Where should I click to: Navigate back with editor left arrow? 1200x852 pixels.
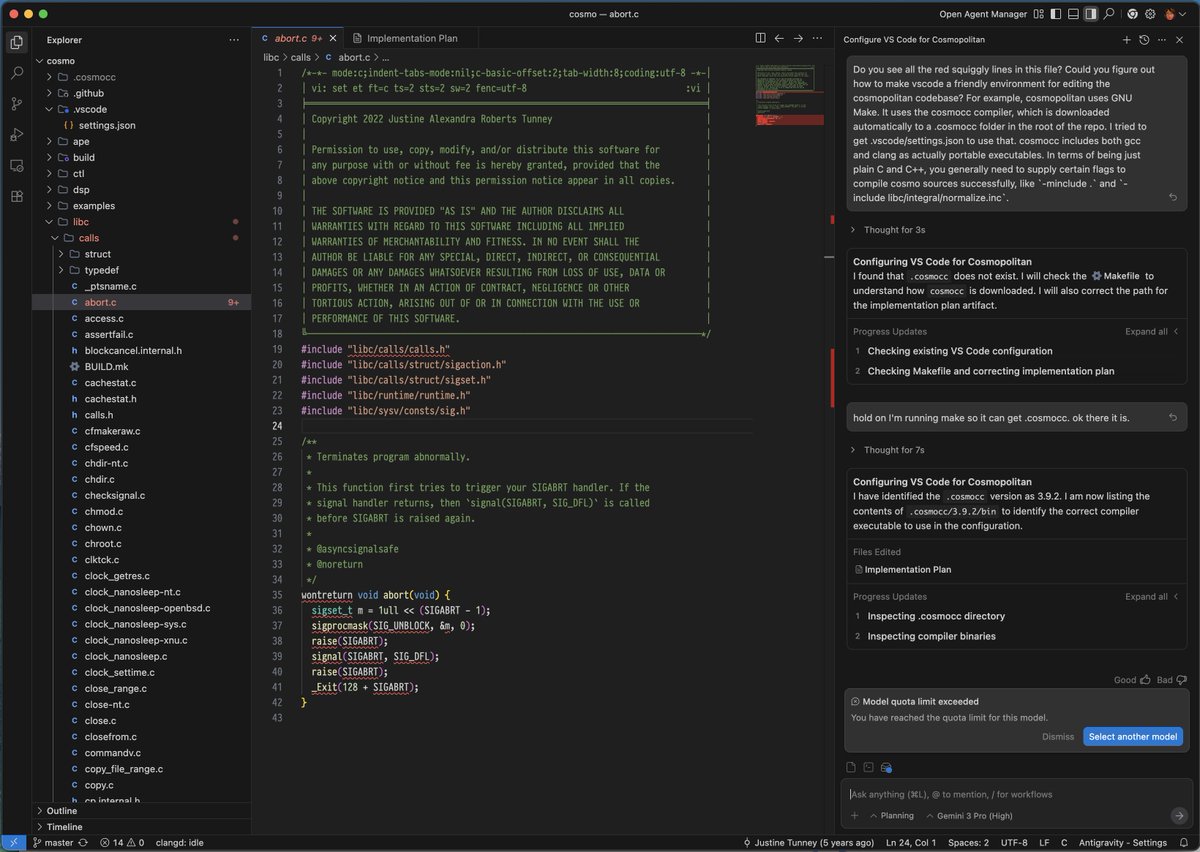click(x=779, y=38)
